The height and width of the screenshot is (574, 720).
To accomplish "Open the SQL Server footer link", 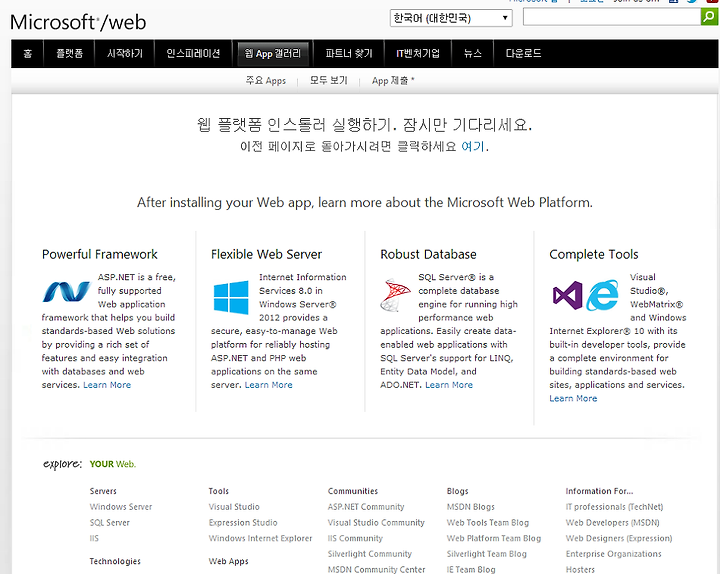I will click(x=110, y=523).
